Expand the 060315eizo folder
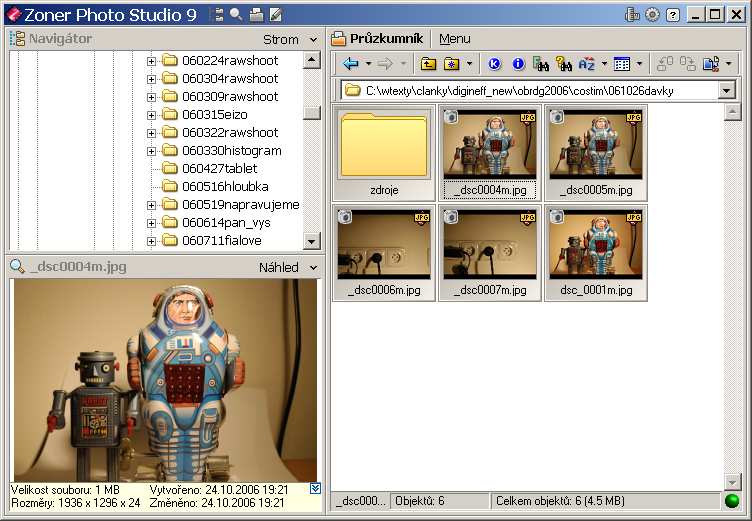Image resolution: width=752 pixels, height=521 pixels. [151, 115]
